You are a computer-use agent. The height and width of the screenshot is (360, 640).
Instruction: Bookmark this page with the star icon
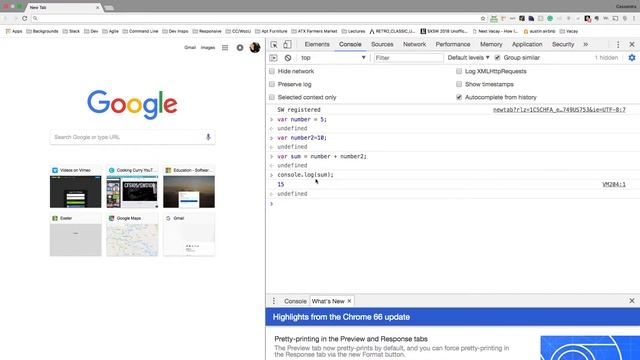pyautogui.click(x=483, y=18)
